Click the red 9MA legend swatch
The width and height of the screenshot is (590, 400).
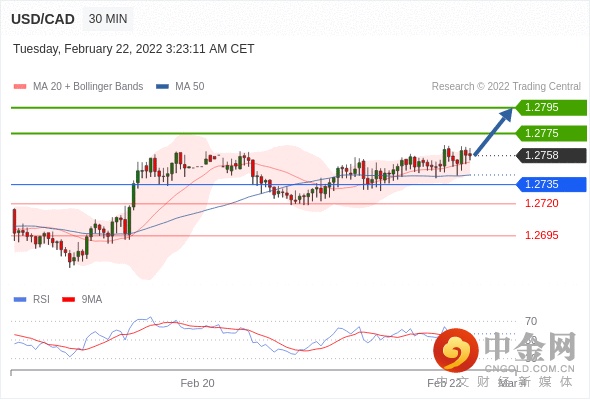point(68,300)
